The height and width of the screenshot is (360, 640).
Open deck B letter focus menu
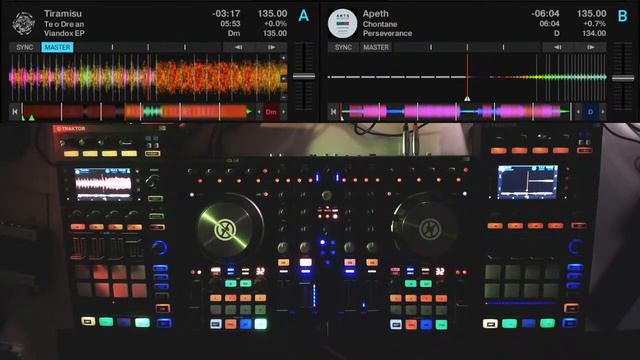click(622, 16)
